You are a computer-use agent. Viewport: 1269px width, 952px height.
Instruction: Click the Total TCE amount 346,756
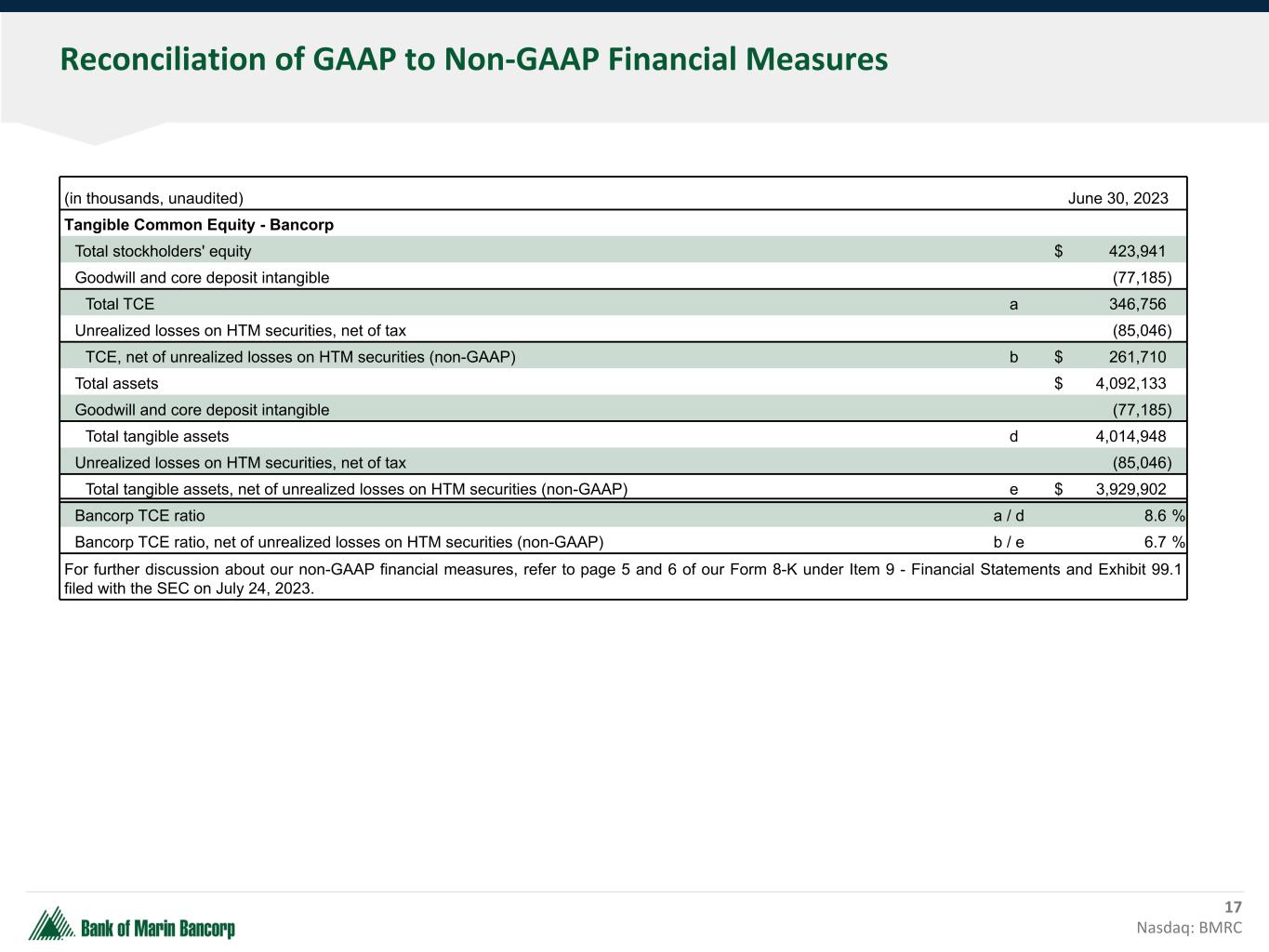point(1136,304)
